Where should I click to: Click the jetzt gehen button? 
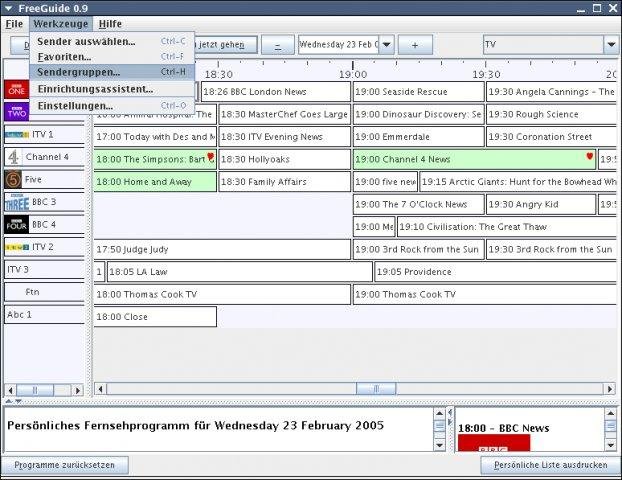coord(225,44)
